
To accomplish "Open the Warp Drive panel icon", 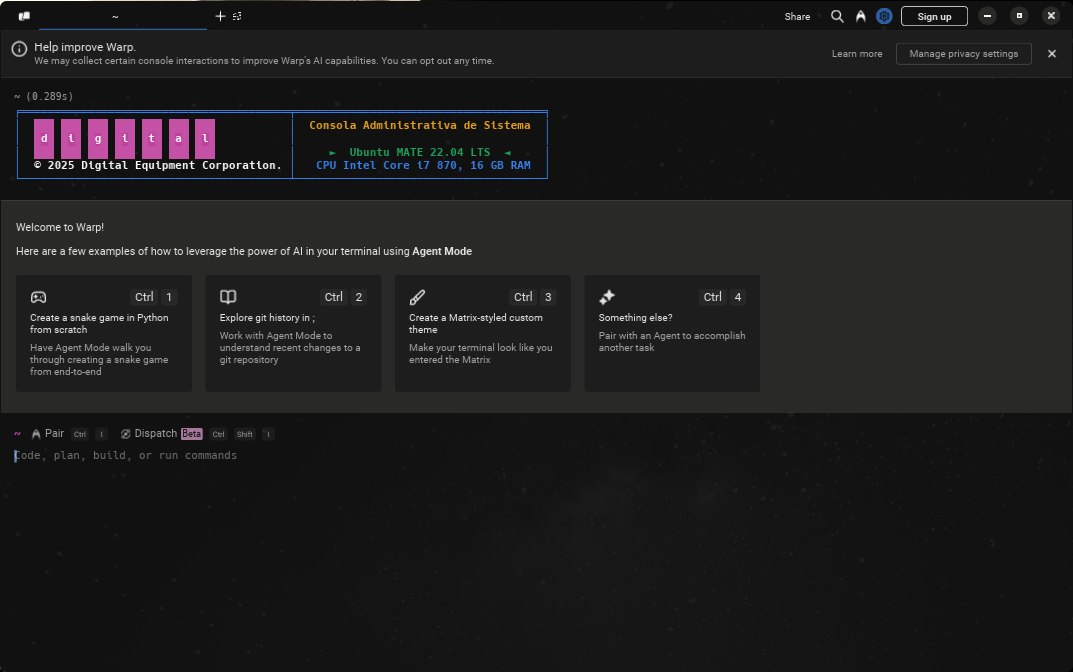I will [x=24, y=16].
